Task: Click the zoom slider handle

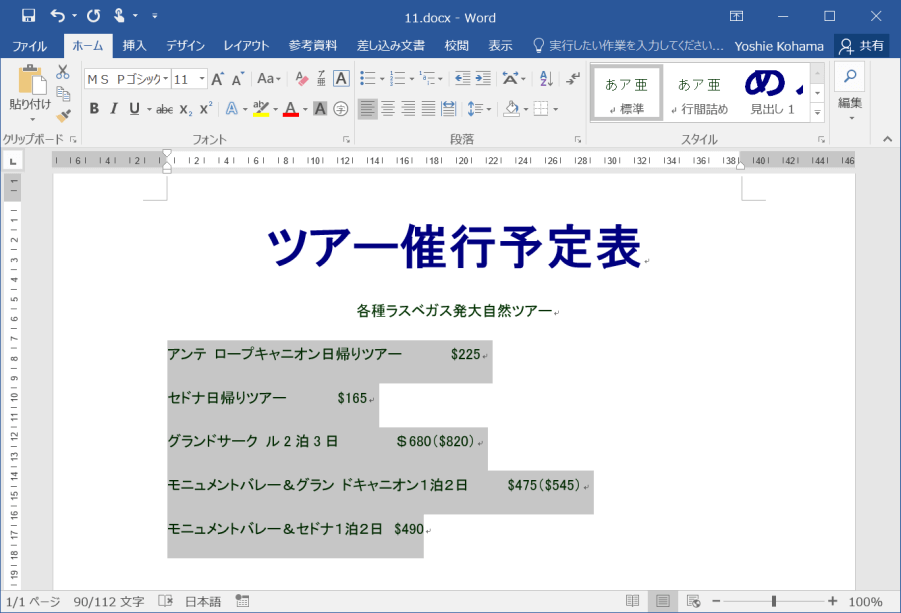Action: pos(773,601)
